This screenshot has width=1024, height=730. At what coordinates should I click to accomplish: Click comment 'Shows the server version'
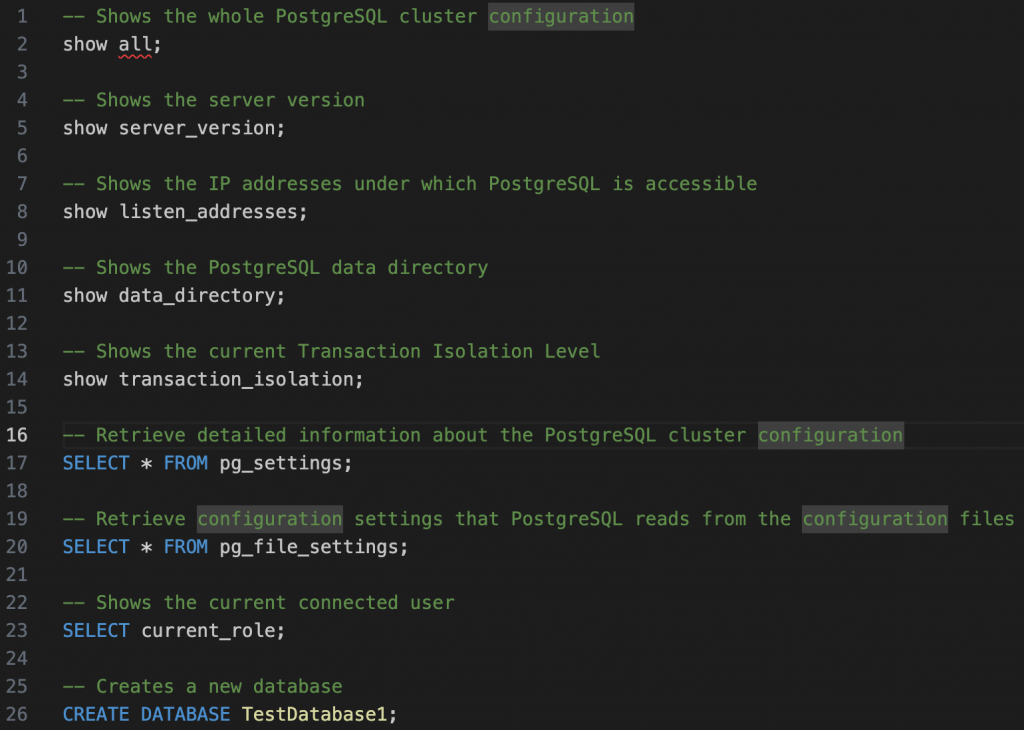pyautogui.click(x=214, y=100)
